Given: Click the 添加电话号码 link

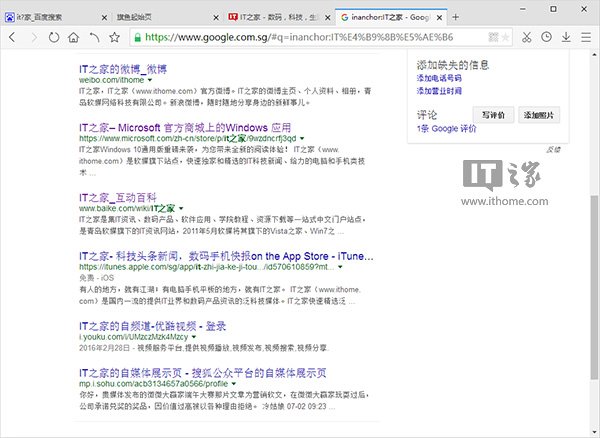Looking at the screenshot, I should coord(439,77).
